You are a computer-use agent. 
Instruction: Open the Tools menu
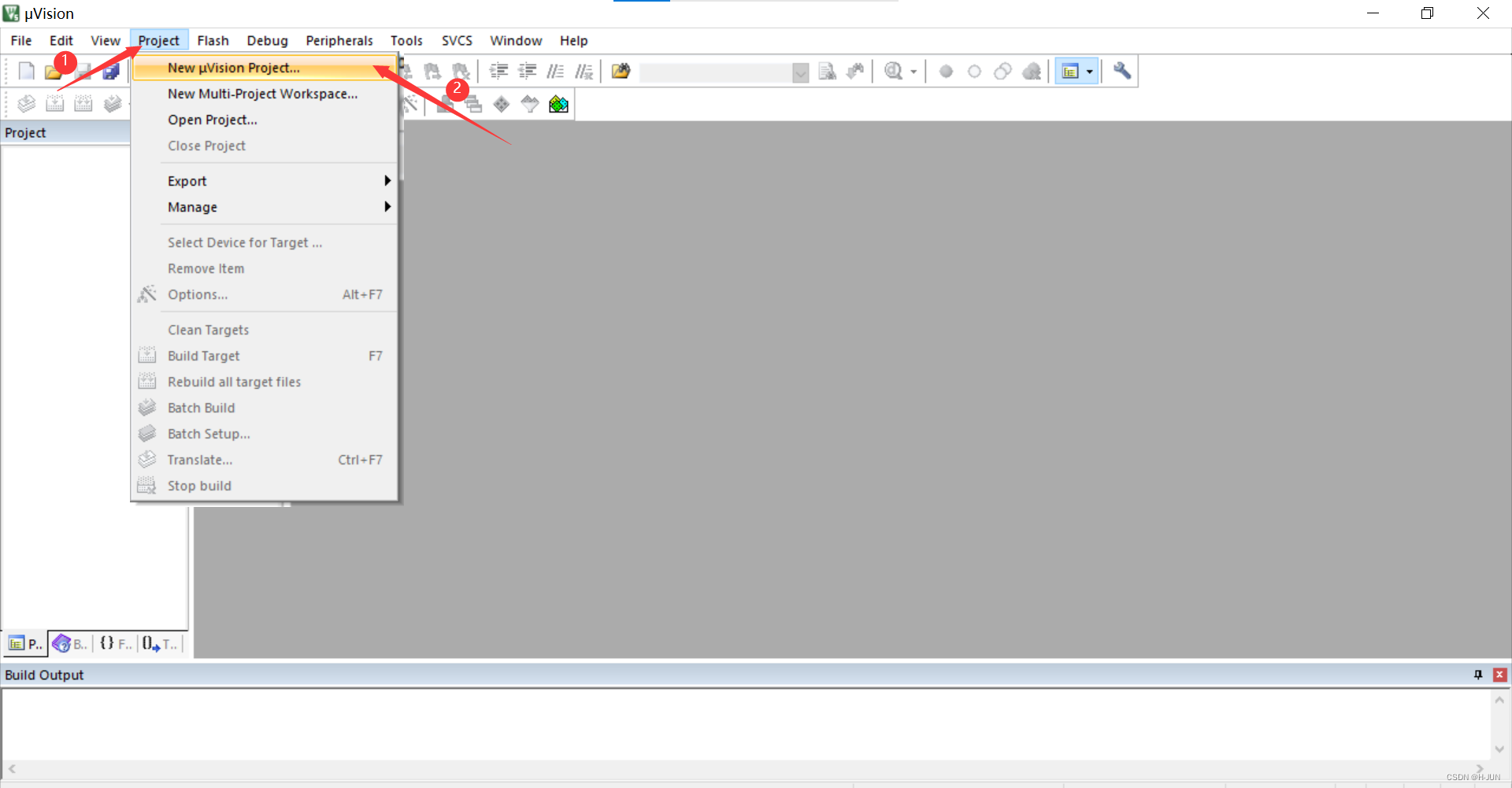tap(406, 41)
